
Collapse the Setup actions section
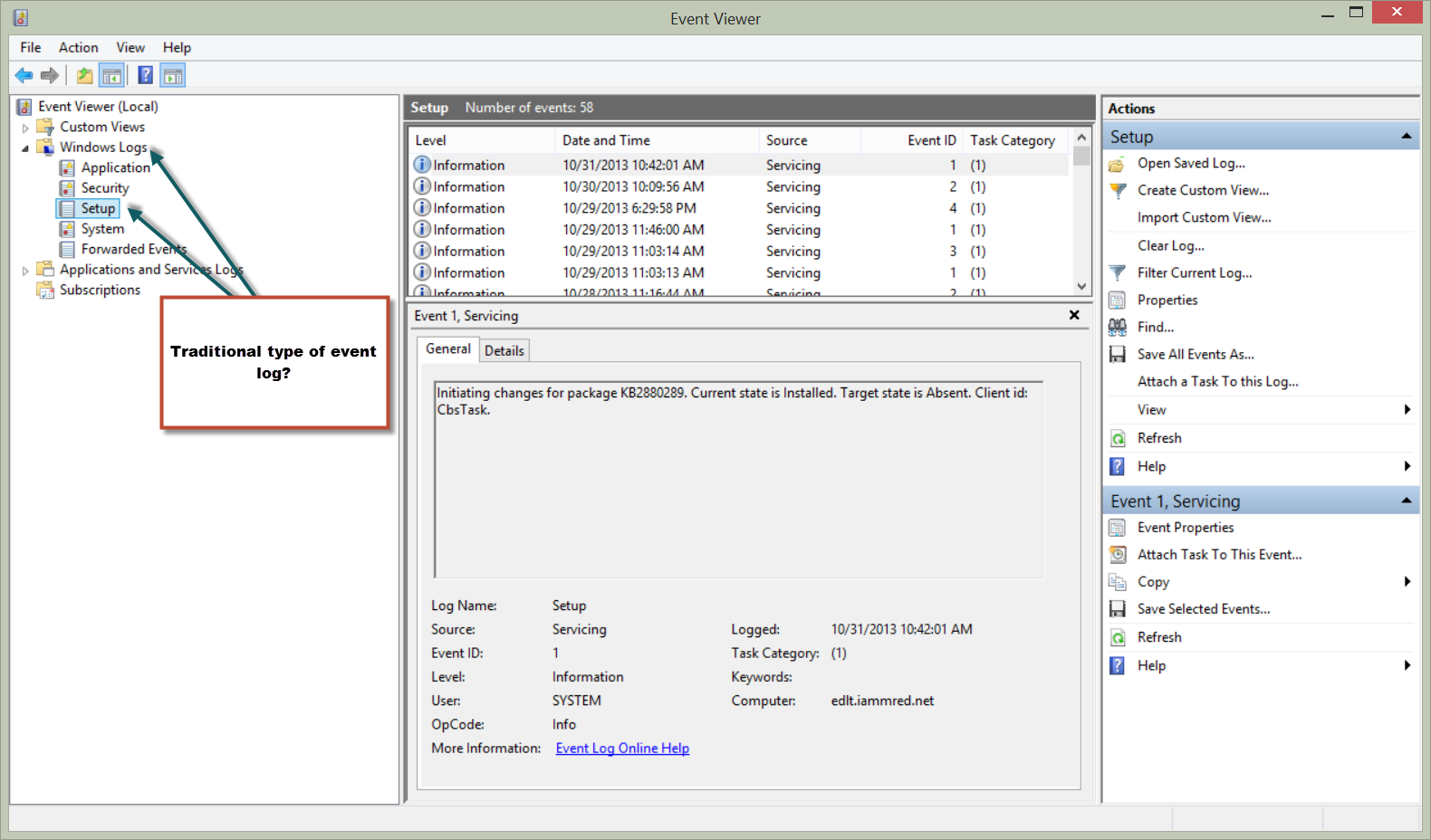pos(1407,137)
